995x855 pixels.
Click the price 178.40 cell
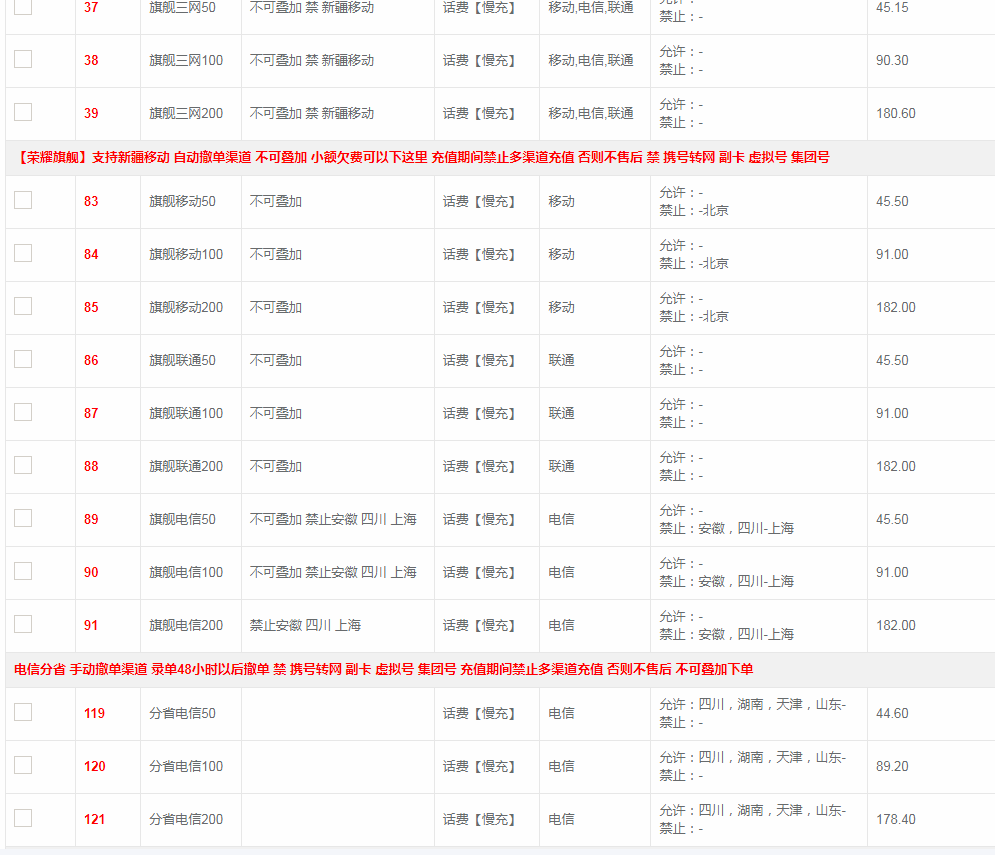895,819
